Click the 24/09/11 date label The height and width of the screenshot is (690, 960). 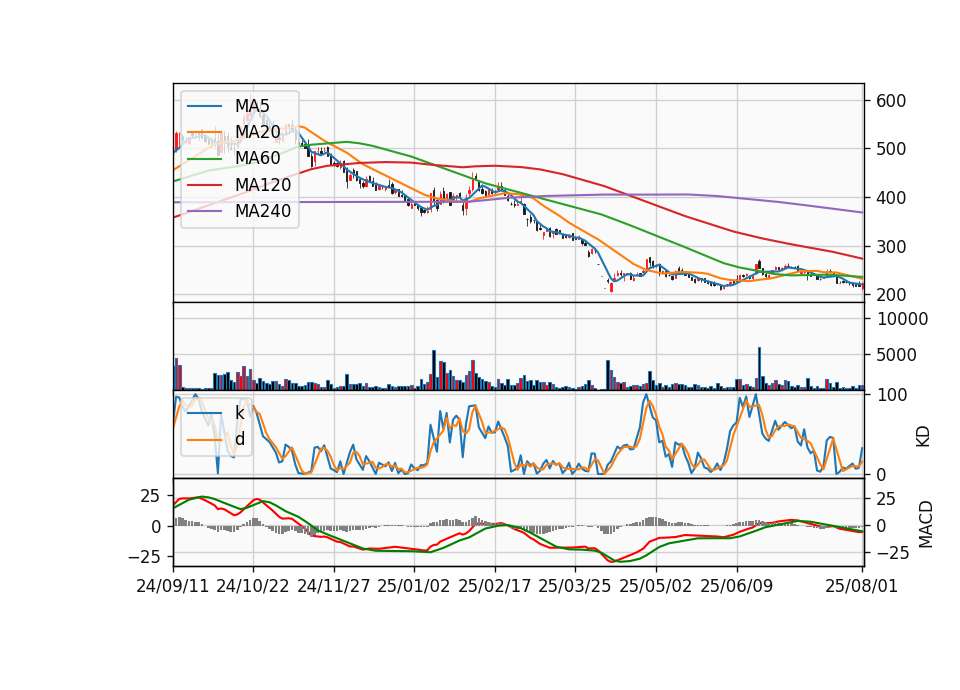pyautogui.click(x=173, y=586)
